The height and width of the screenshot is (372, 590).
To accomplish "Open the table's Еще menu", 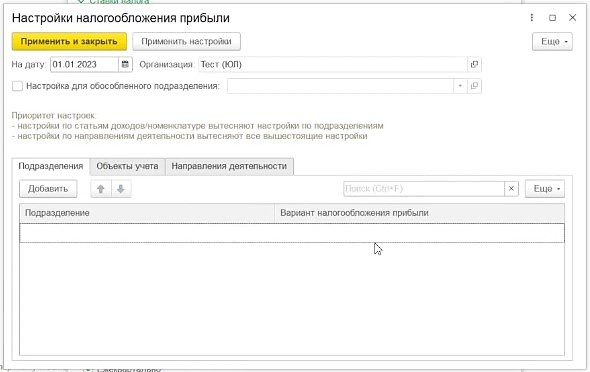I will tap(545, 189).
